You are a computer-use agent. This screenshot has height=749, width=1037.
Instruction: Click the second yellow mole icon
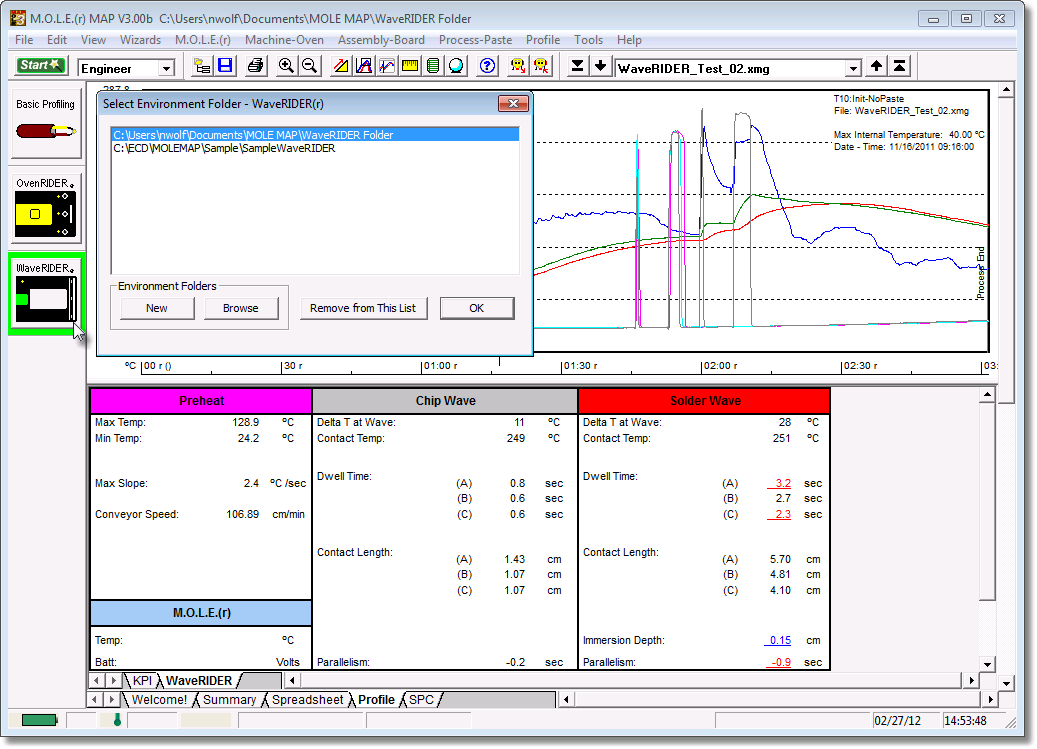[541, 66]
